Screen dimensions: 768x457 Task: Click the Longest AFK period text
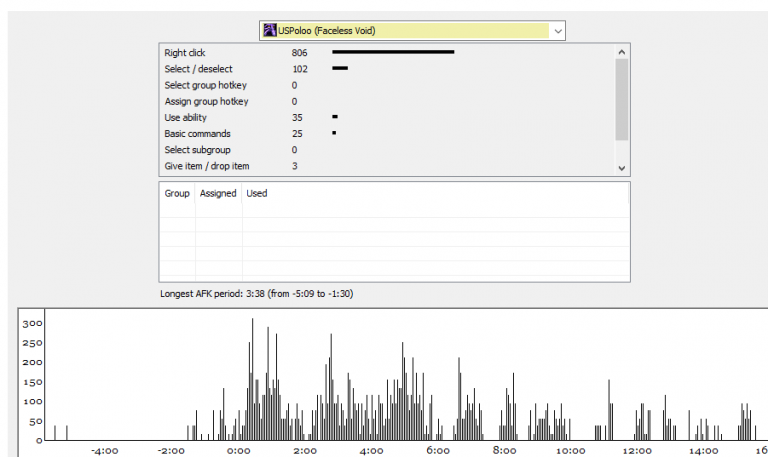coord(257,294)
